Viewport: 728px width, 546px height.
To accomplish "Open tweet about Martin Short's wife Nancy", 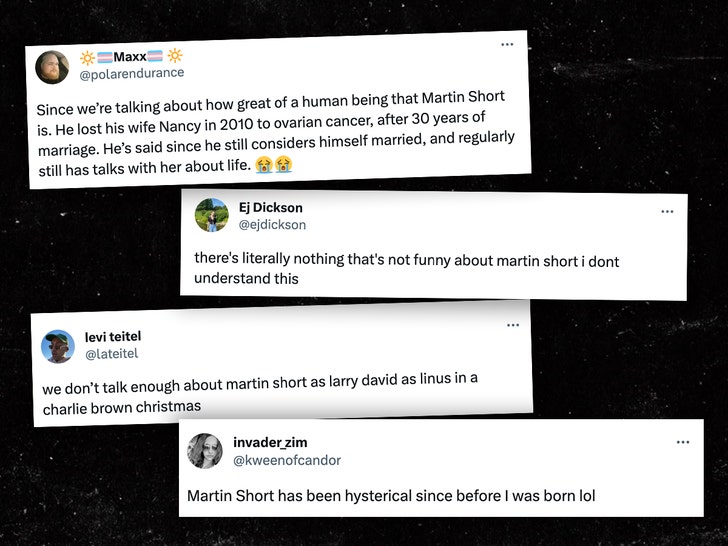I will pyautogui.click(x=272, y=131).
